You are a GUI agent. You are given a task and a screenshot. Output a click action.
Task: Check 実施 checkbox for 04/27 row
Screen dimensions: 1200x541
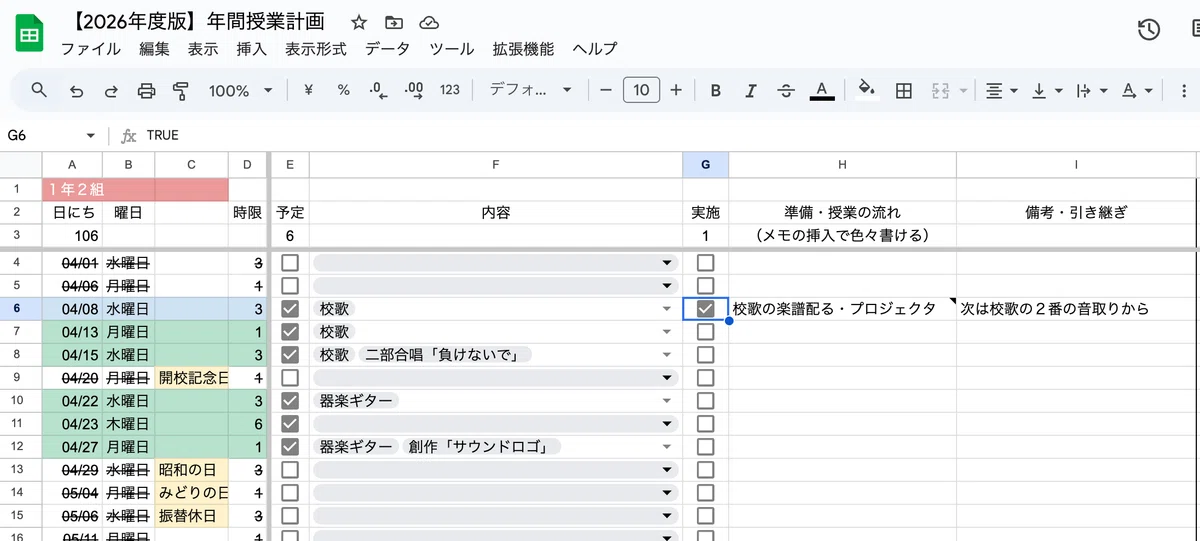706,447
